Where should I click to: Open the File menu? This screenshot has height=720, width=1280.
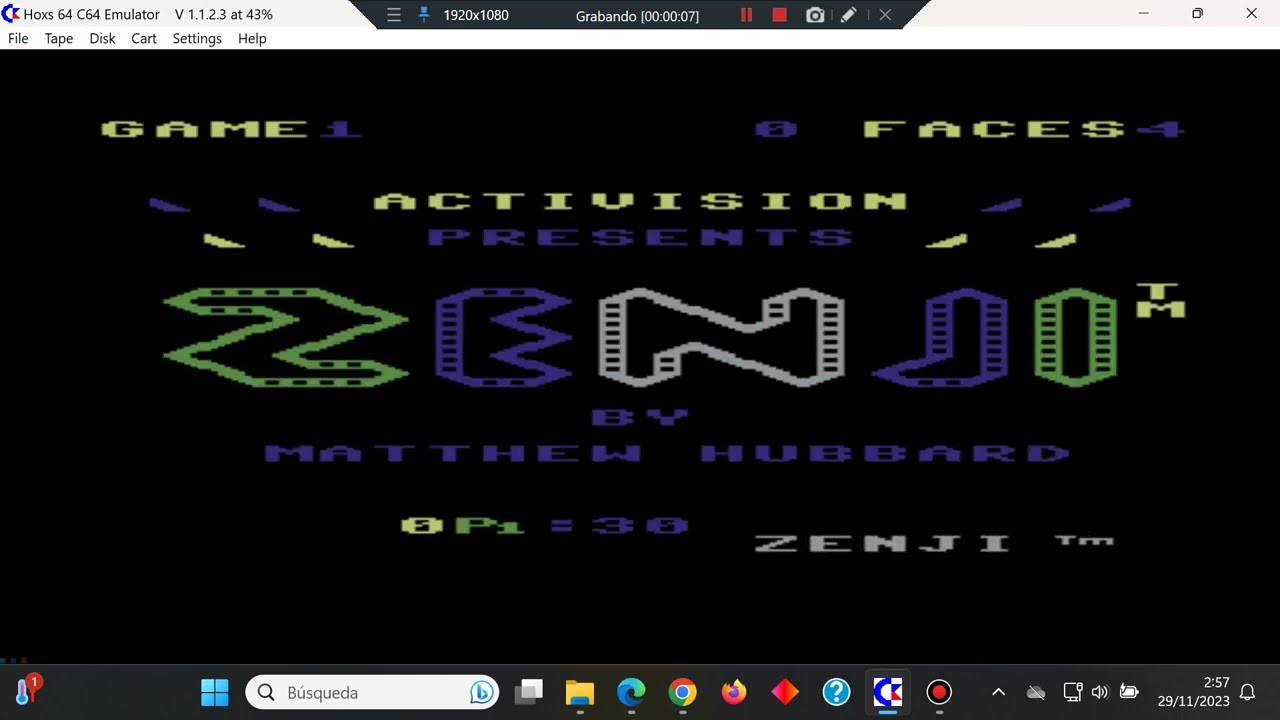point(18,38)
